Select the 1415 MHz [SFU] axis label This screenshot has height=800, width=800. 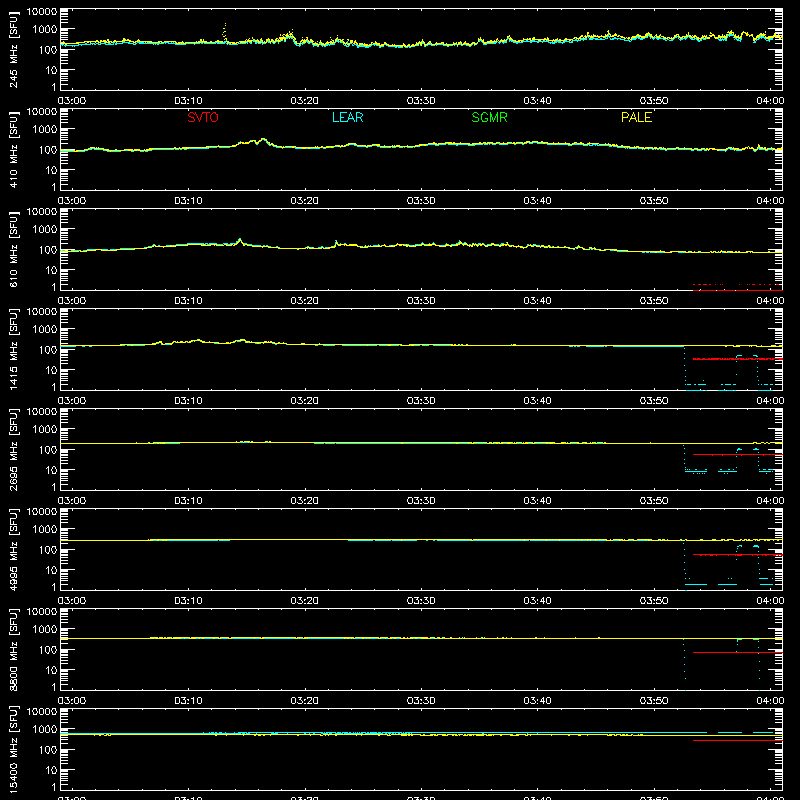point(13,349)
